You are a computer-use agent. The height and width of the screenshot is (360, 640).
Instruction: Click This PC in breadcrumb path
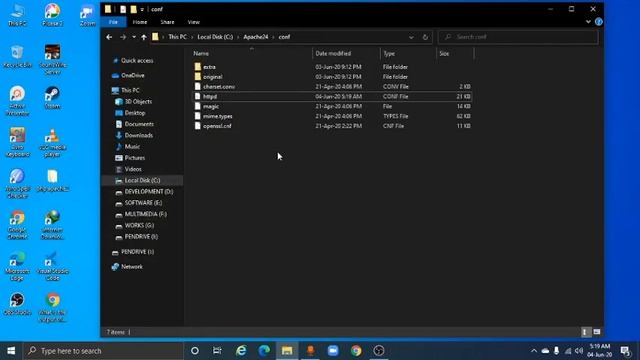pyautogui.click(x=178, y=37)
